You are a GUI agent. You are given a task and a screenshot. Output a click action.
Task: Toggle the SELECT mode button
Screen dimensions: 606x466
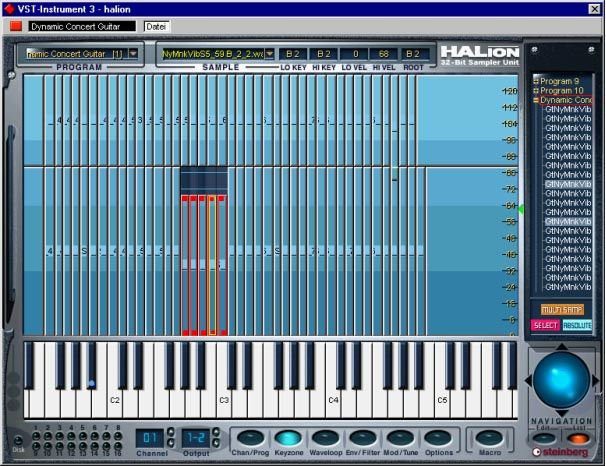coord(545,325)
